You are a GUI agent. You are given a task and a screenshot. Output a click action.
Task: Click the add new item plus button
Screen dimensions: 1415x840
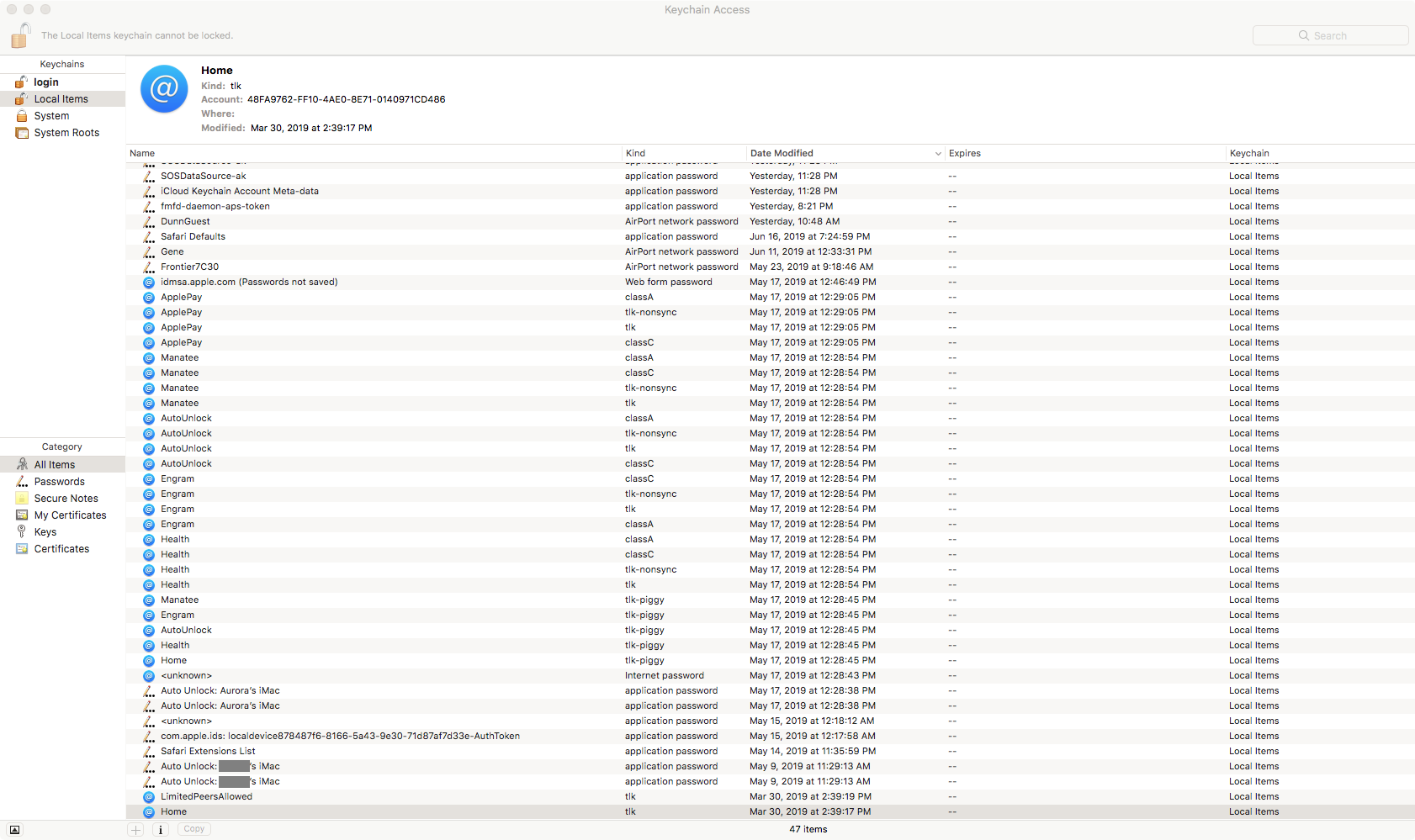(135, 829)
